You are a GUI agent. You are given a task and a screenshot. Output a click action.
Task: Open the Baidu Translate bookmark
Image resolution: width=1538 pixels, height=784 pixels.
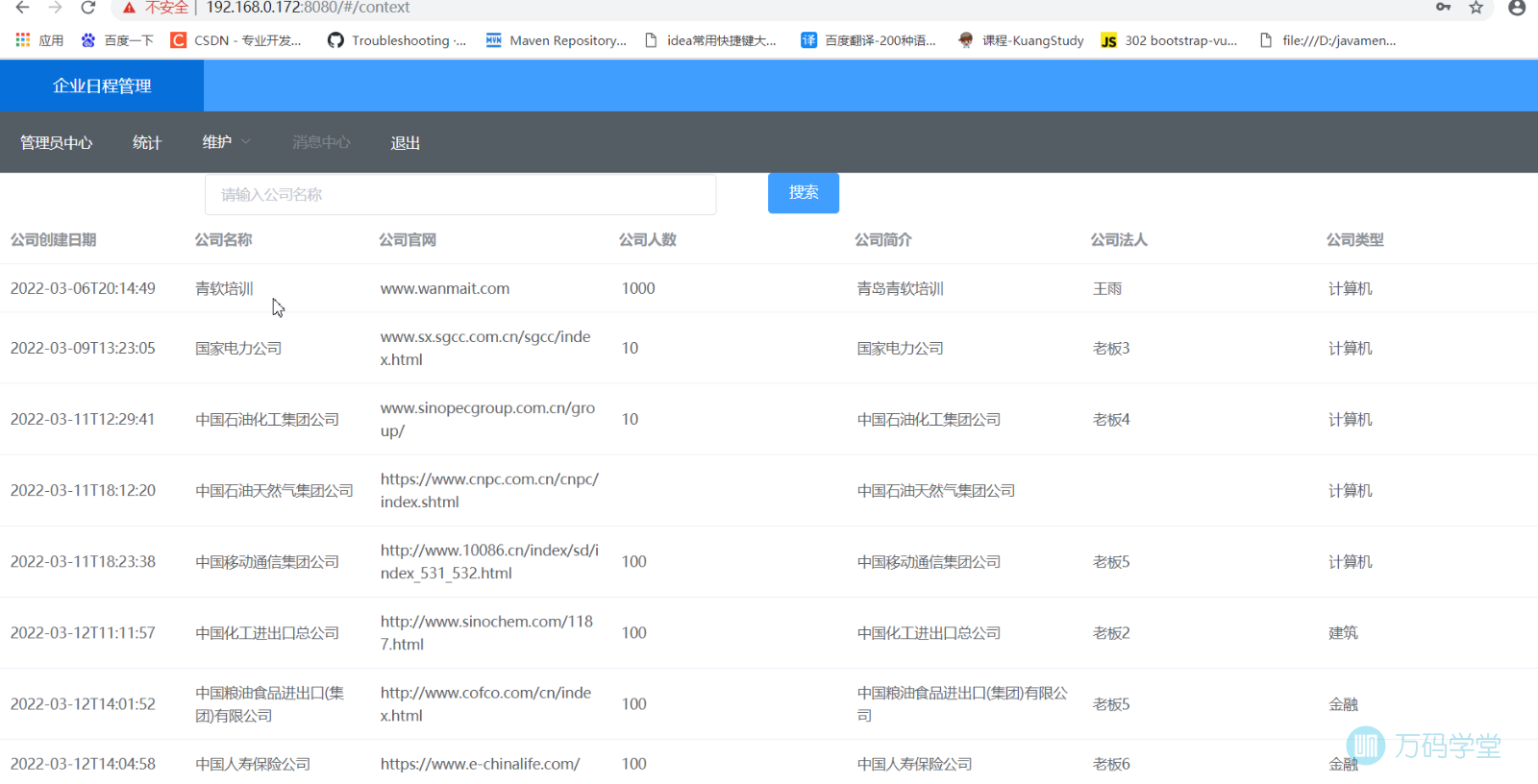click(868, 40)
